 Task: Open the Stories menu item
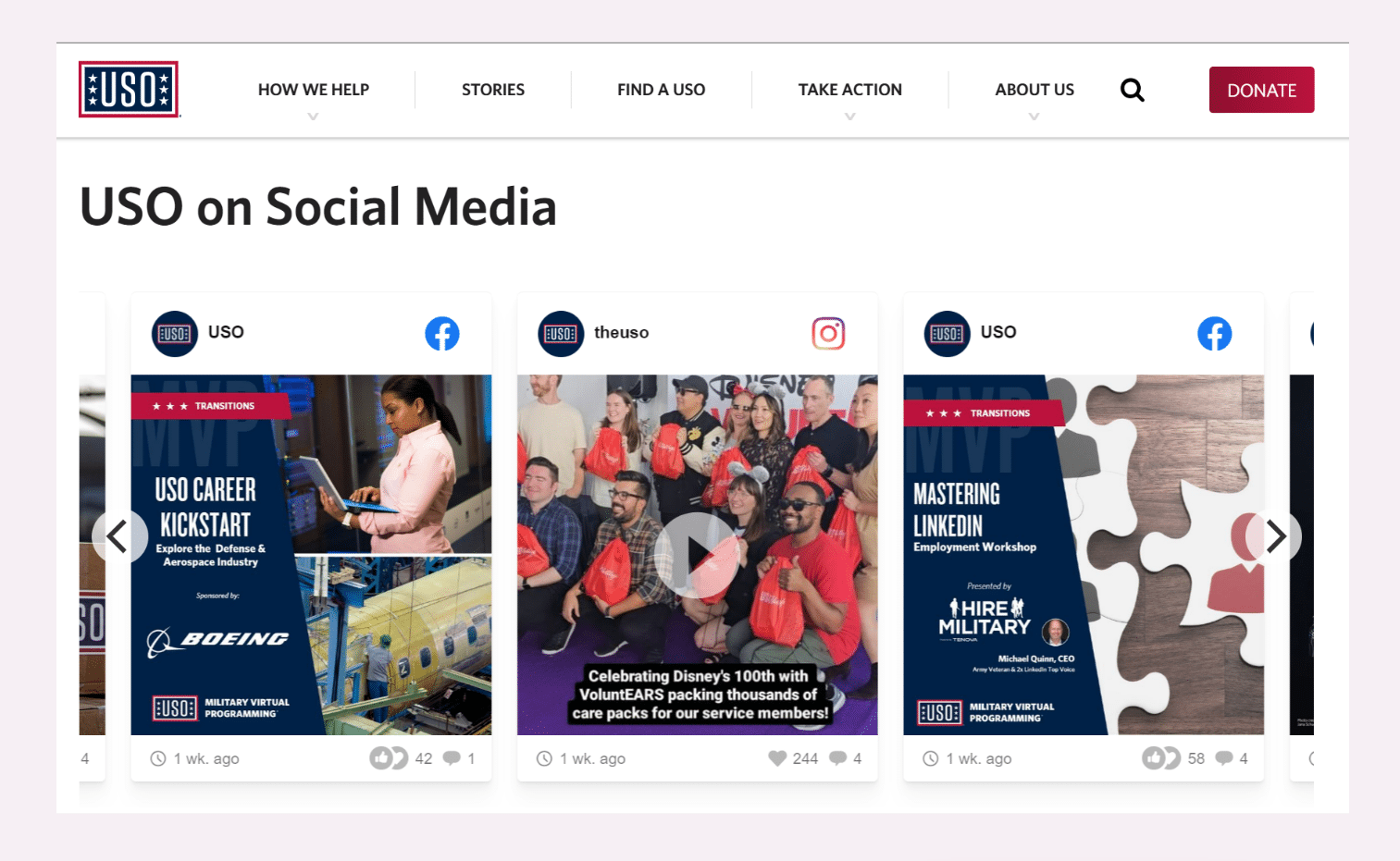(493, 90)
